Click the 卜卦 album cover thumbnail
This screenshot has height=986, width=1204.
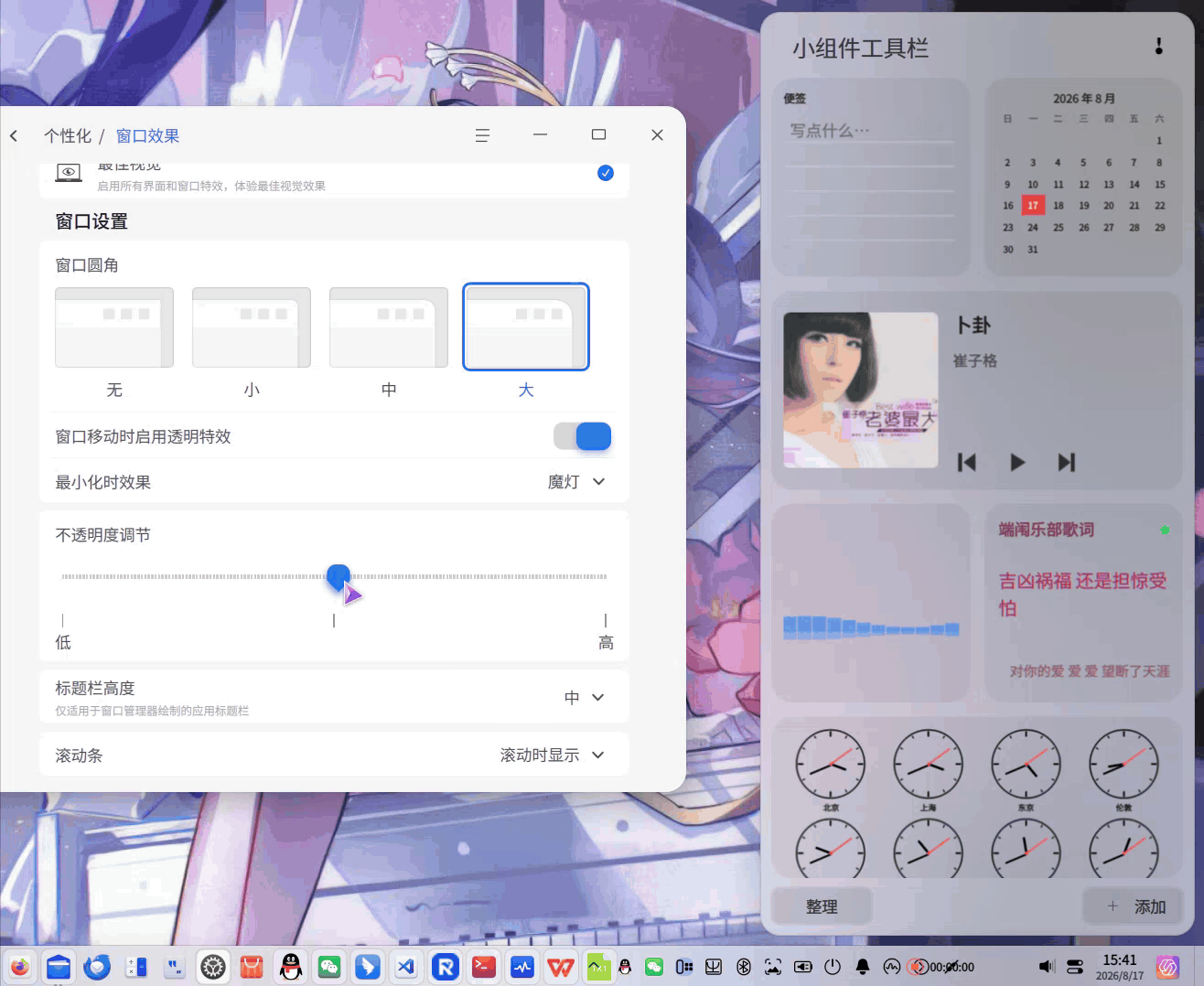[x=861, y=391]
